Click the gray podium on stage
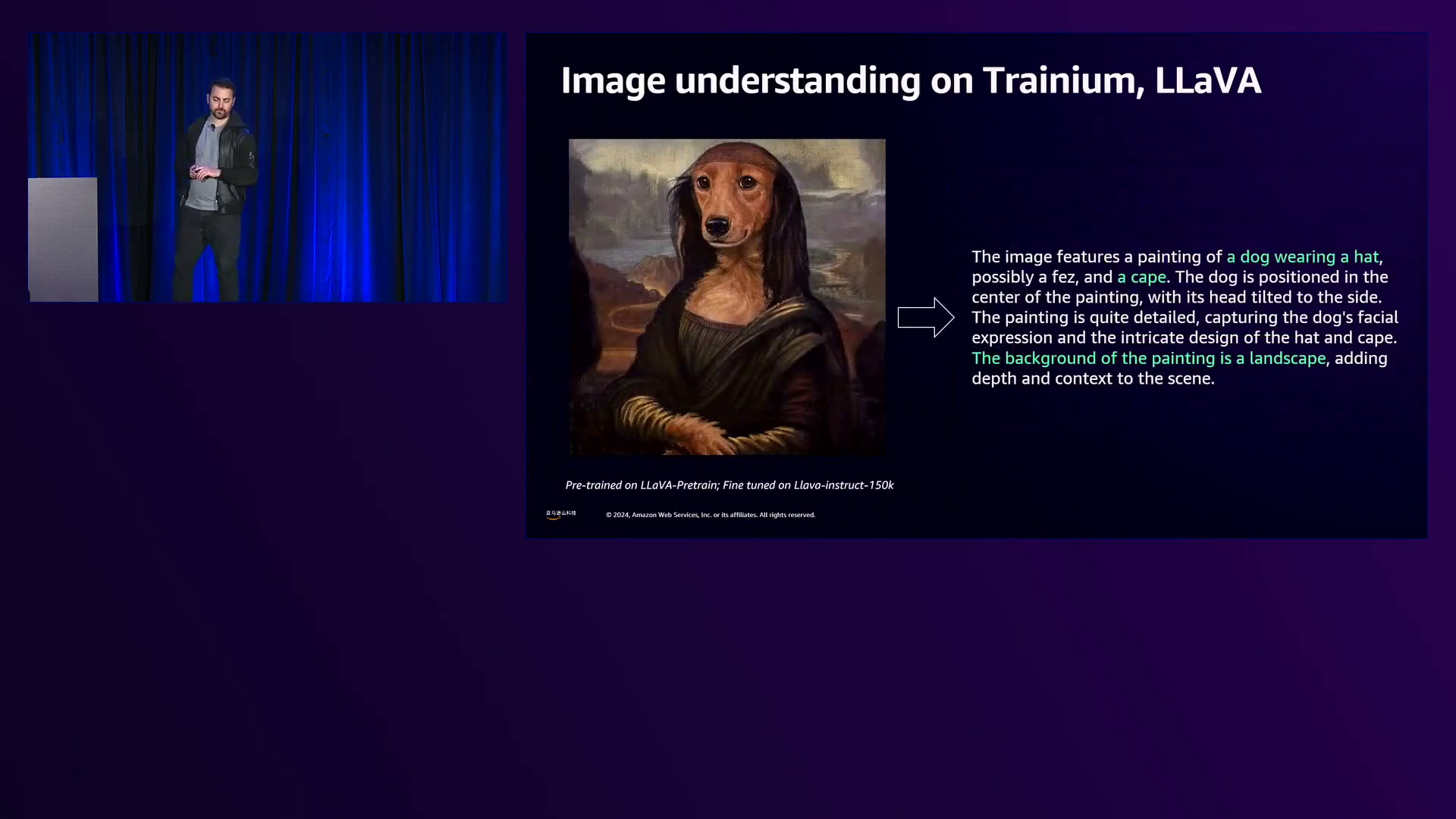Screen dimensions: 1456x819 (63, 238)
